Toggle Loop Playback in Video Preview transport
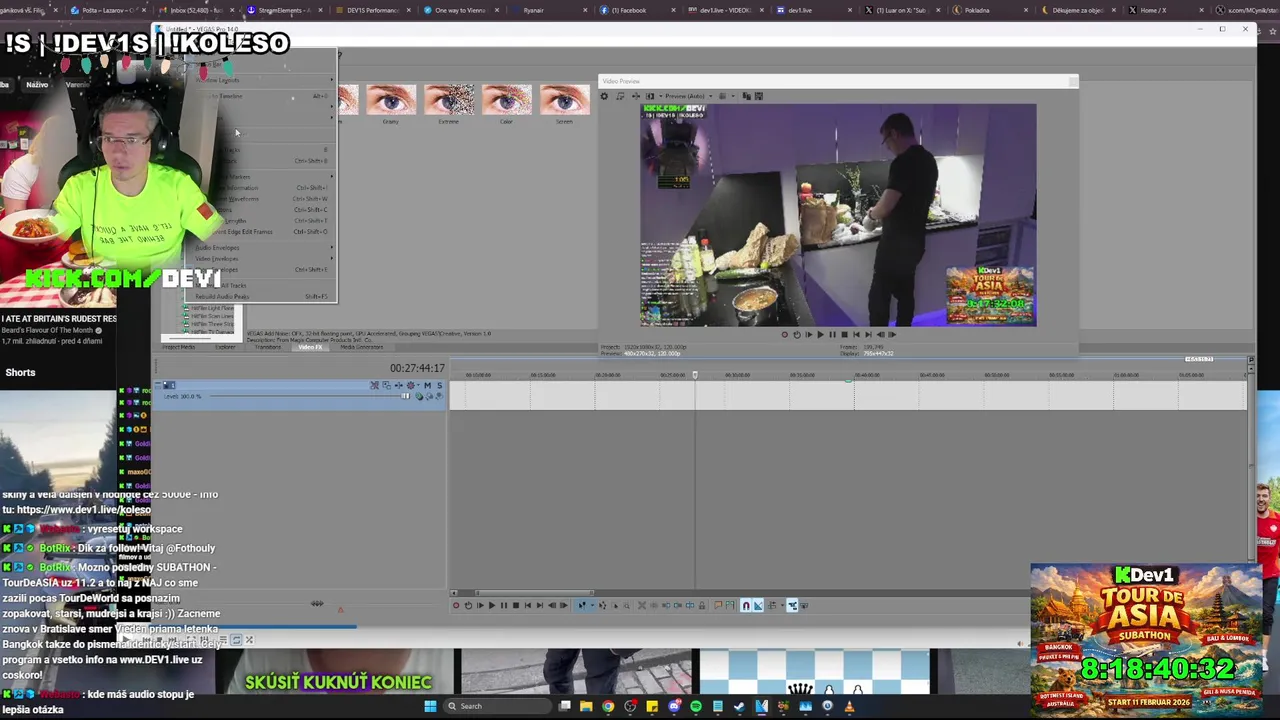The width and height of the screenshot is (1280, 720). [797, 335]
